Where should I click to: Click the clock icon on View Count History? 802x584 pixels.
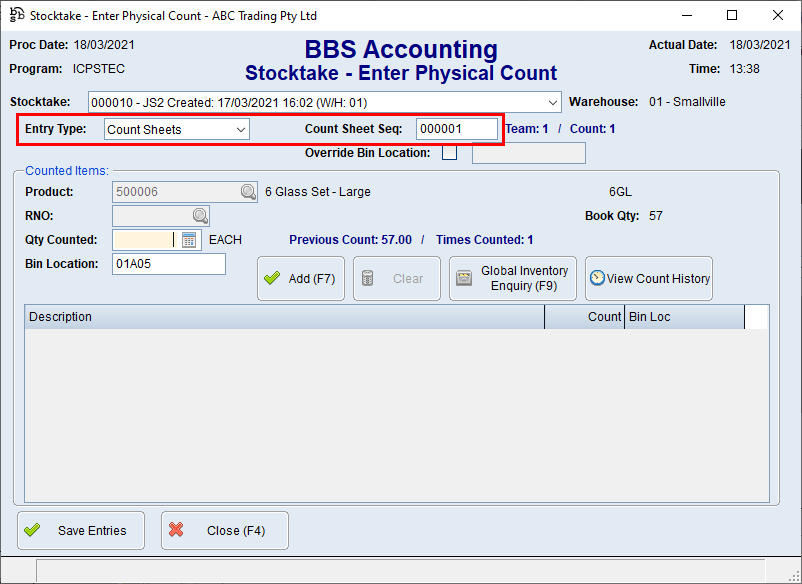(597, 278)
